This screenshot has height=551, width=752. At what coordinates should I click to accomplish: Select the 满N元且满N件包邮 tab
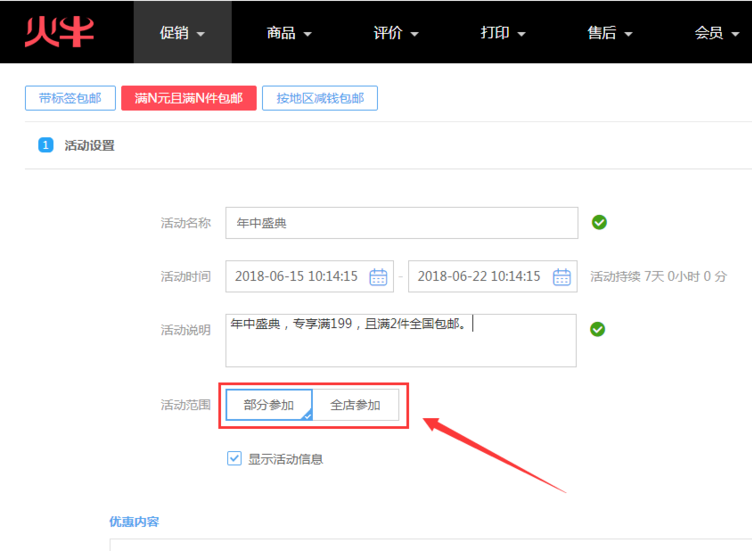188,98
